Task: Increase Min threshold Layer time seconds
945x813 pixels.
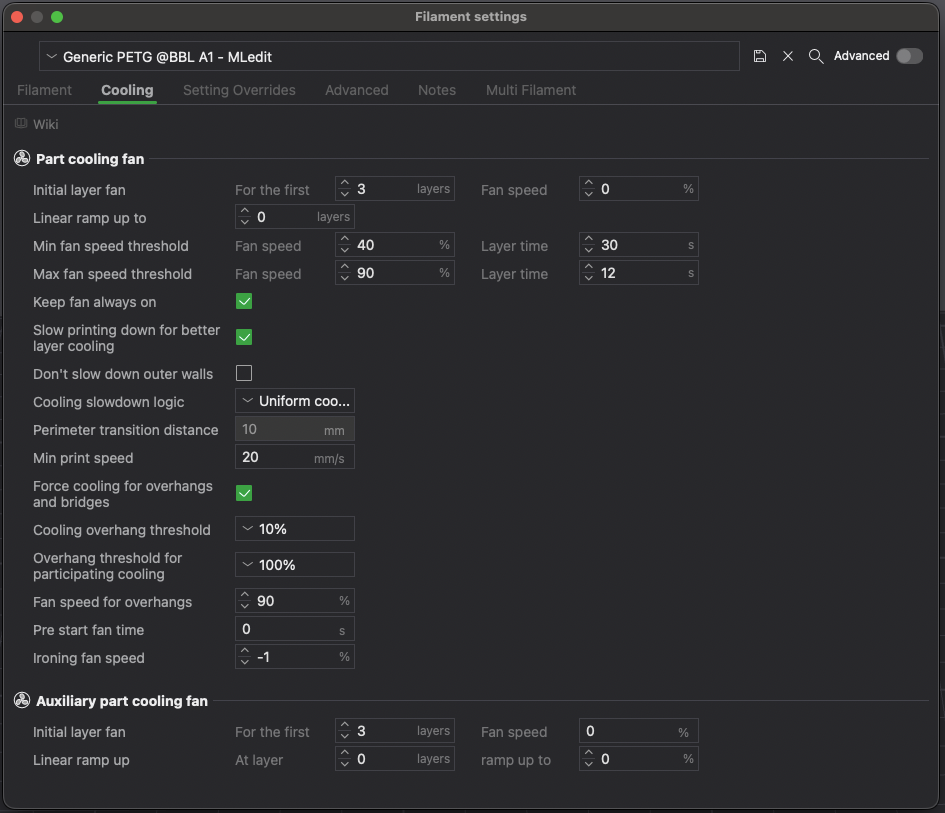Action: 589,239
